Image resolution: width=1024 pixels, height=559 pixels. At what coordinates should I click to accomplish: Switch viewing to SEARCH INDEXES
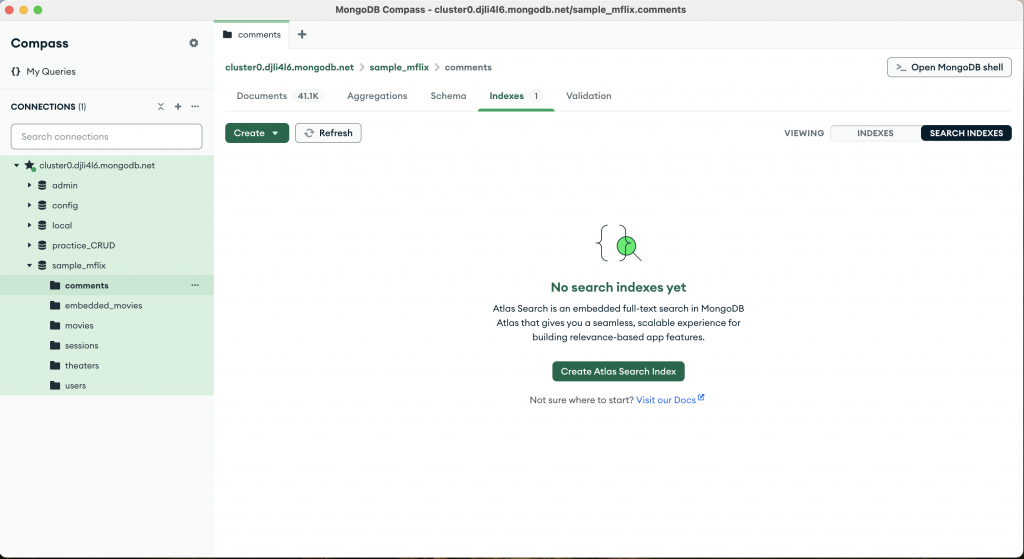(966, 133)
